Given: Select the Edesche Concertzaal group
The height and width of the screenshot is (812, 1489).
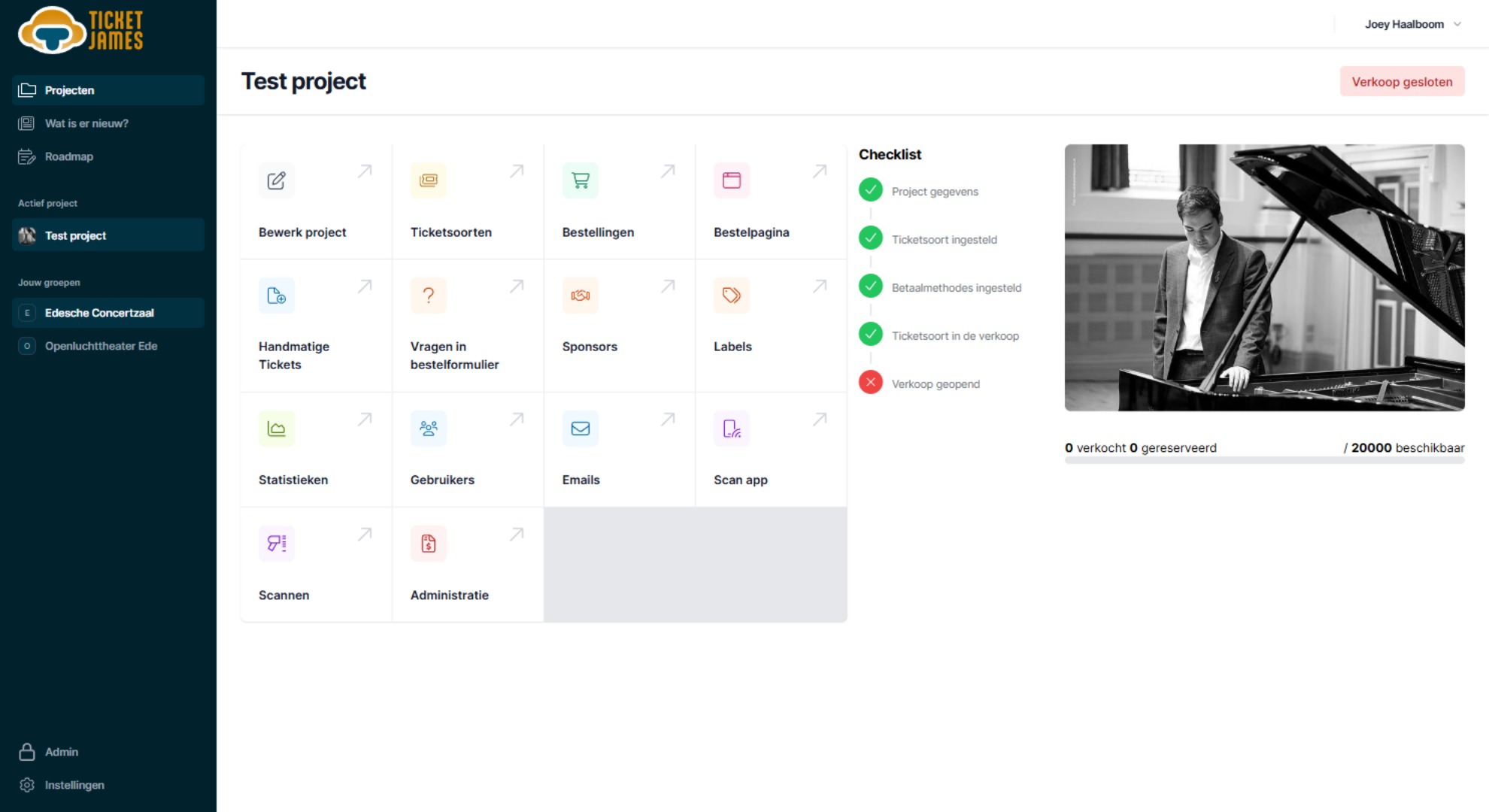Looking at the screenshot, I should pyautogui.click(x=108, y=313).
